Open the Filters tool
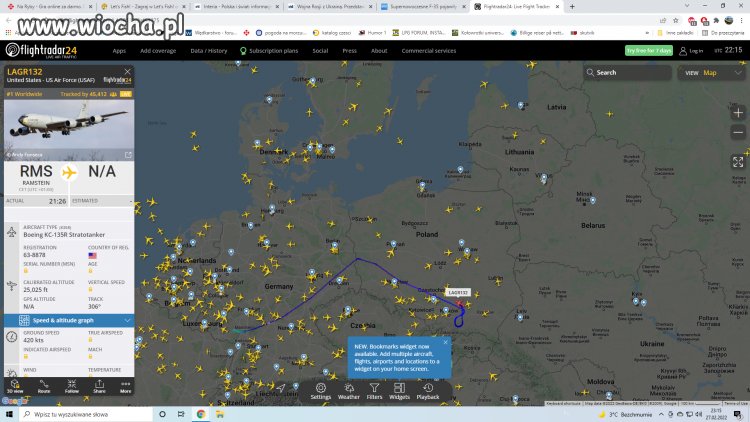 click(x=374, y=391)
